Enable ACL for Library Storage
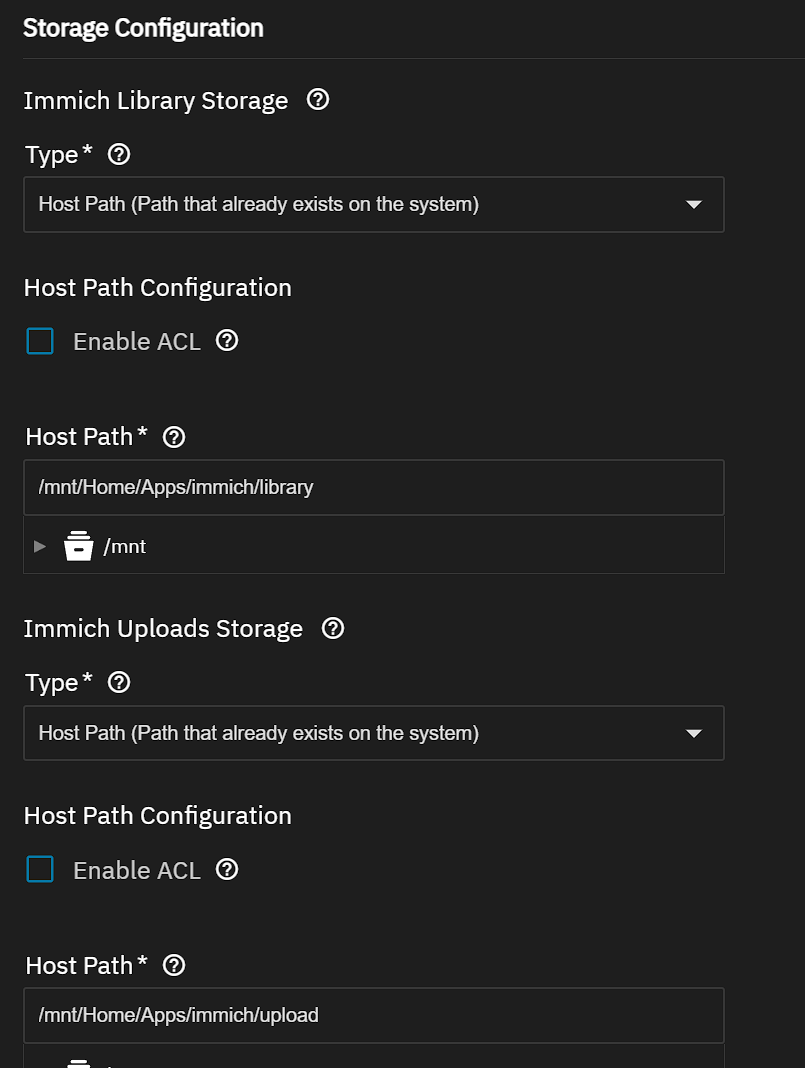This screenshot has height=1068, width=805. pos(40,341)
